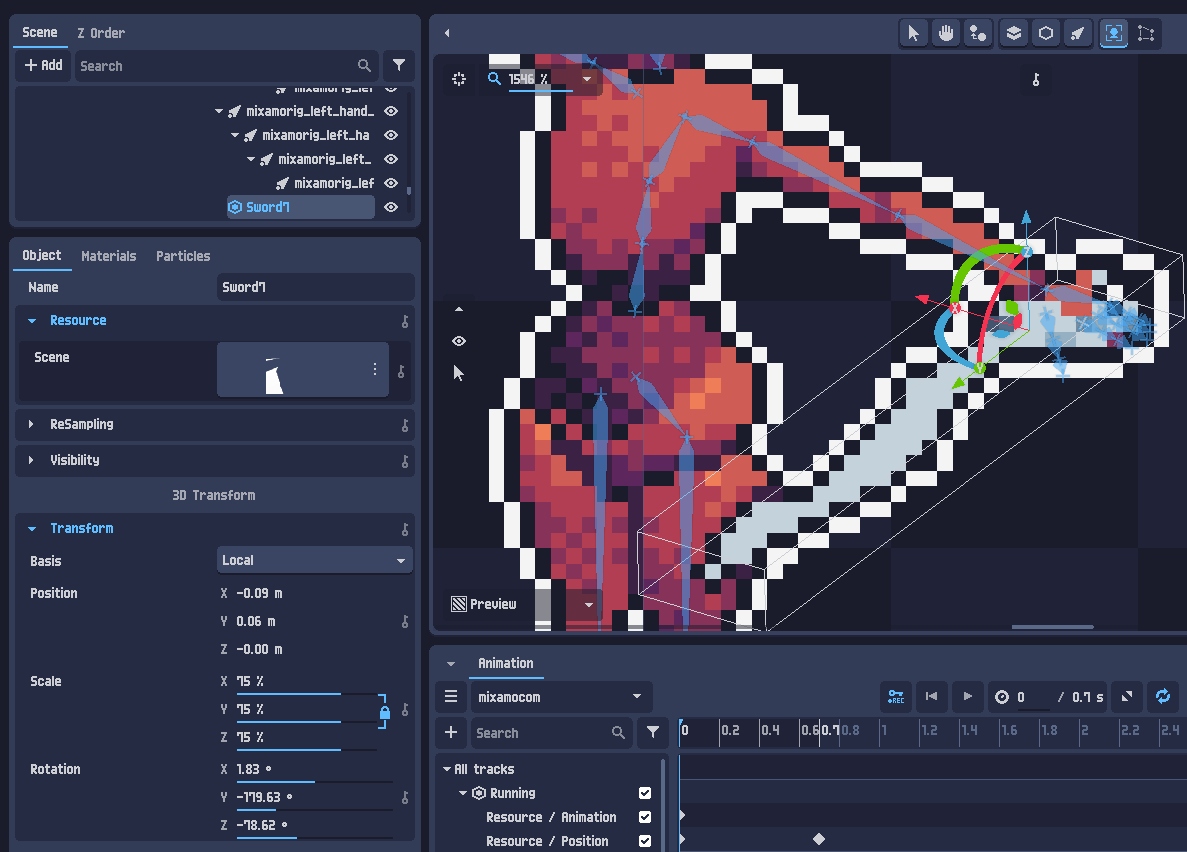The image size is (1187, 852).
Task: Open the mixamocom animation dropdown
Action: click(562, 697)
